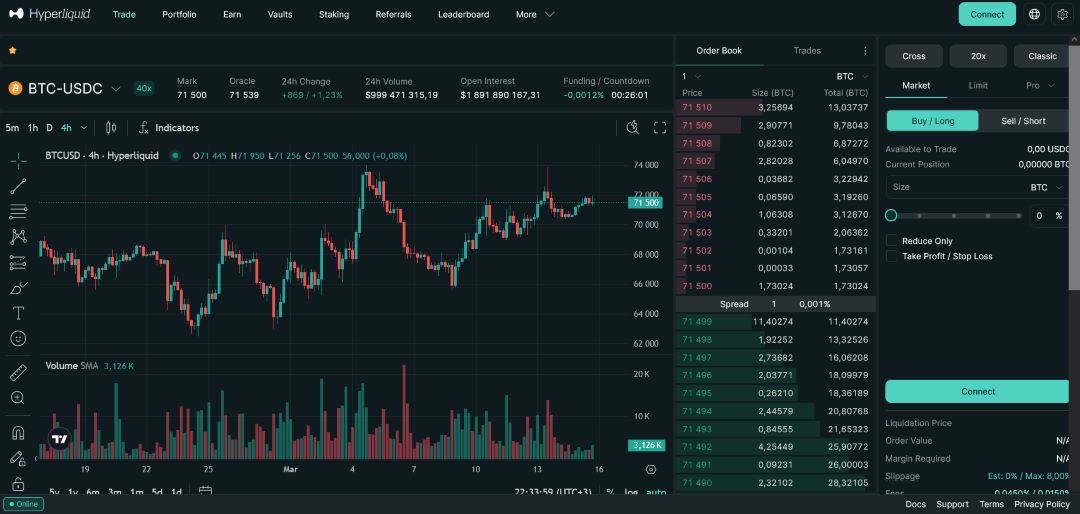This screenshot has width=1080, height=514.
Task: Enter fullscreen chart mode
Action: click(x=660, y=128)
